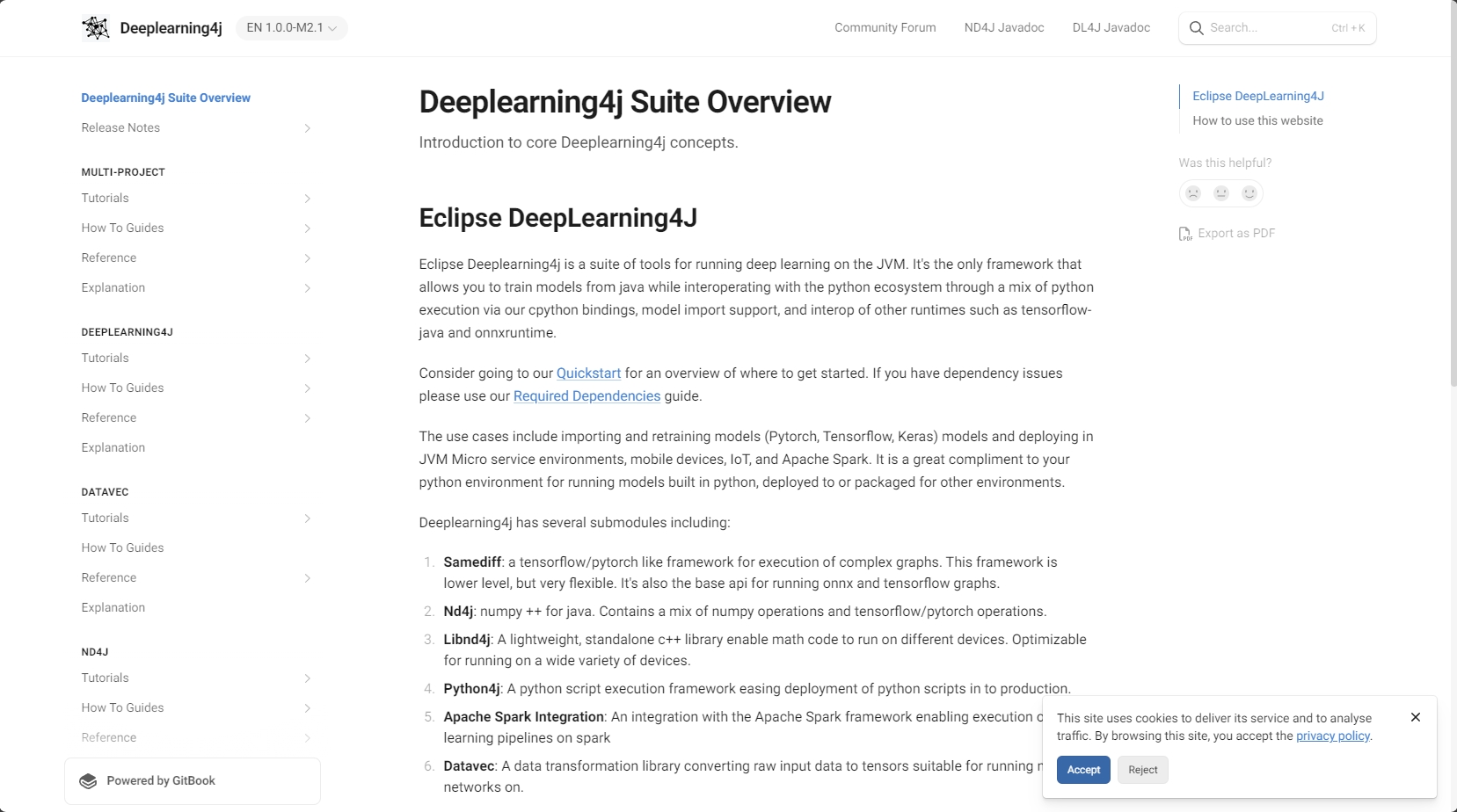Open the Required Dependencies guide link
Screen dimensions: 1457x812
(x=586, y=396)
